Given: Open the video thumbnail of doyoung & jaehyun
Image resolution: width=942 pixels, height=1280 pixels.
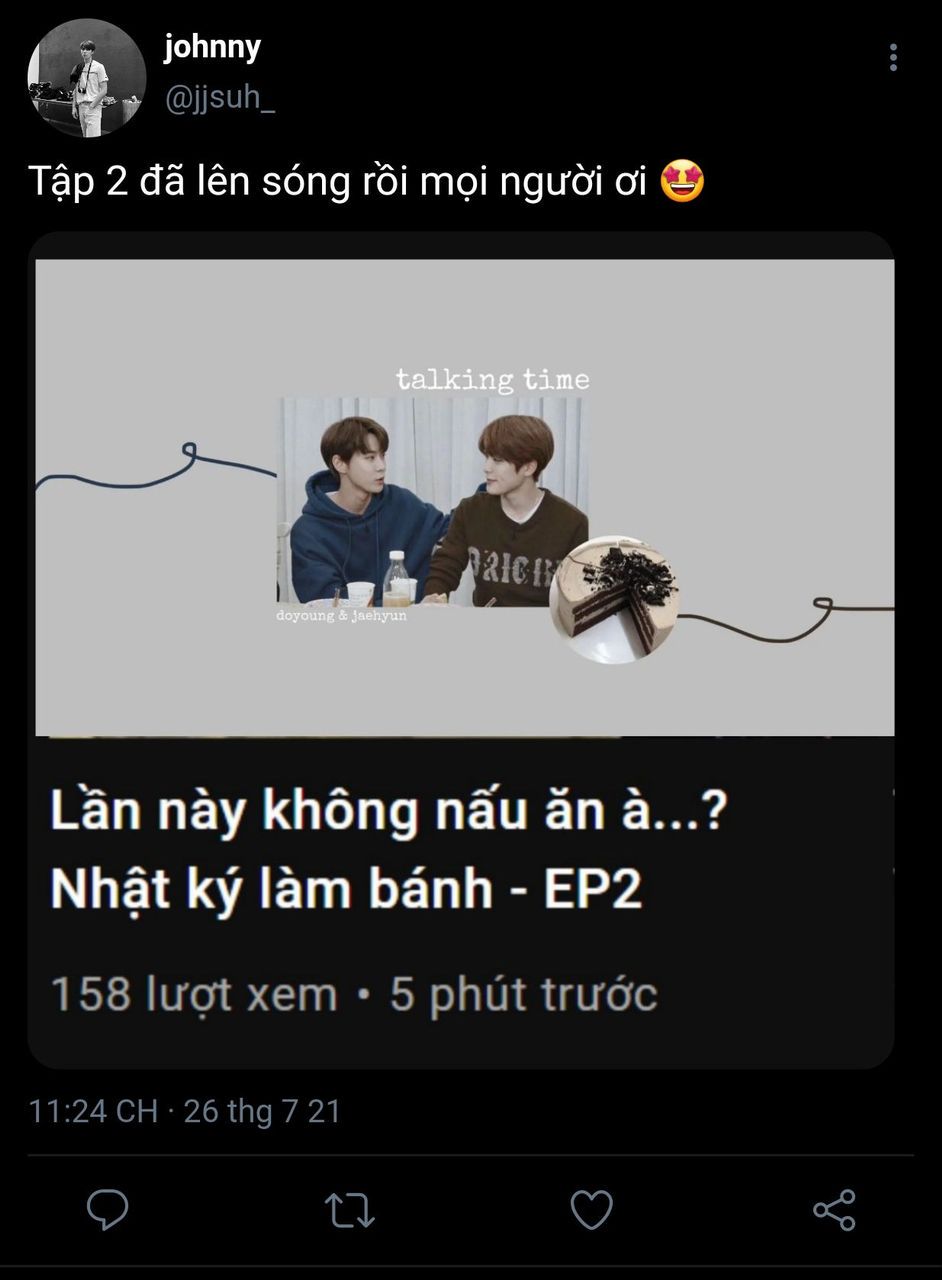Looking at the screenshot, I should tap(465, 497).
